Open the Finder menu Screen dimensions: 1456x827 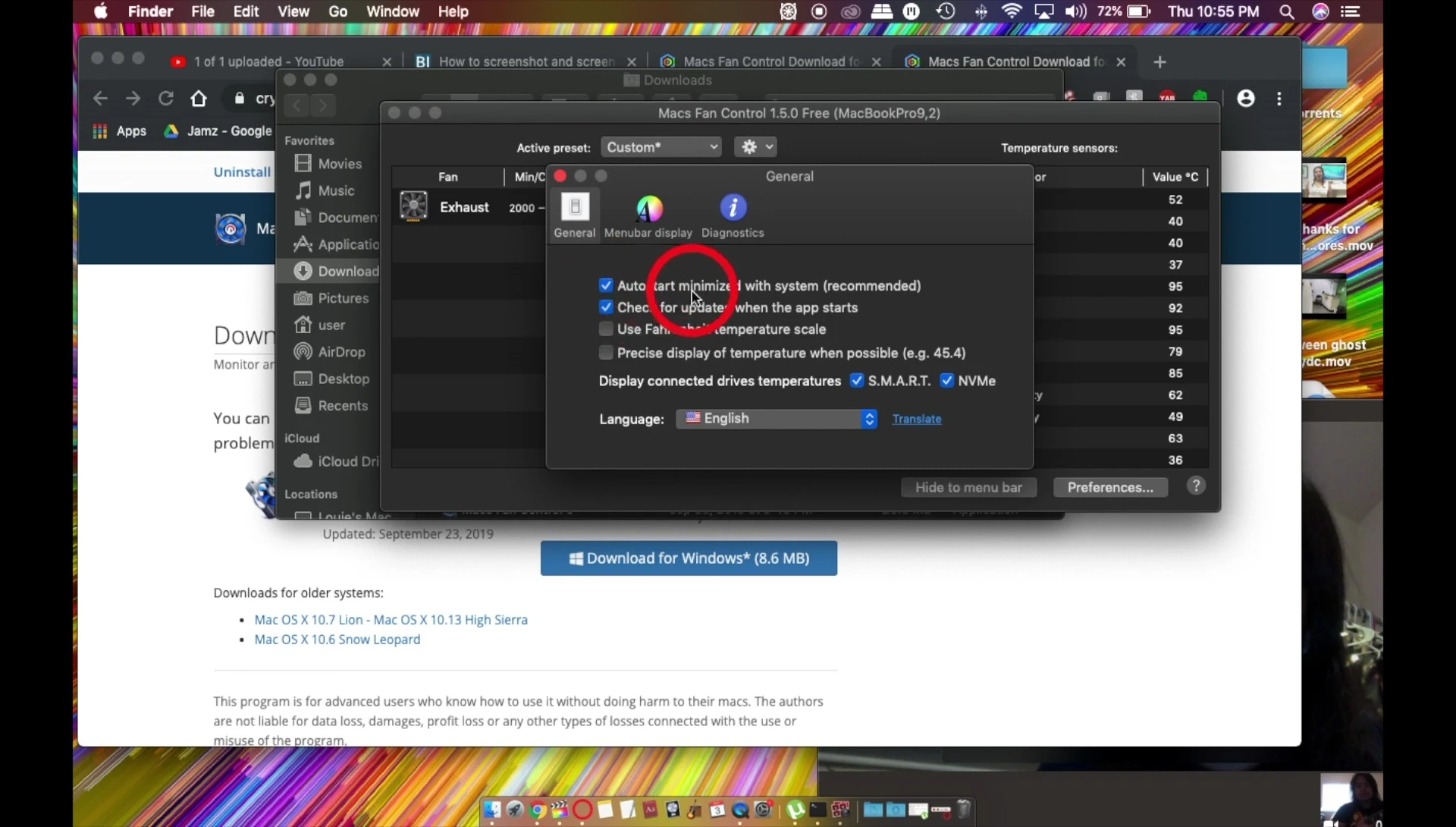pyautogui.click(x=150, y=11)
